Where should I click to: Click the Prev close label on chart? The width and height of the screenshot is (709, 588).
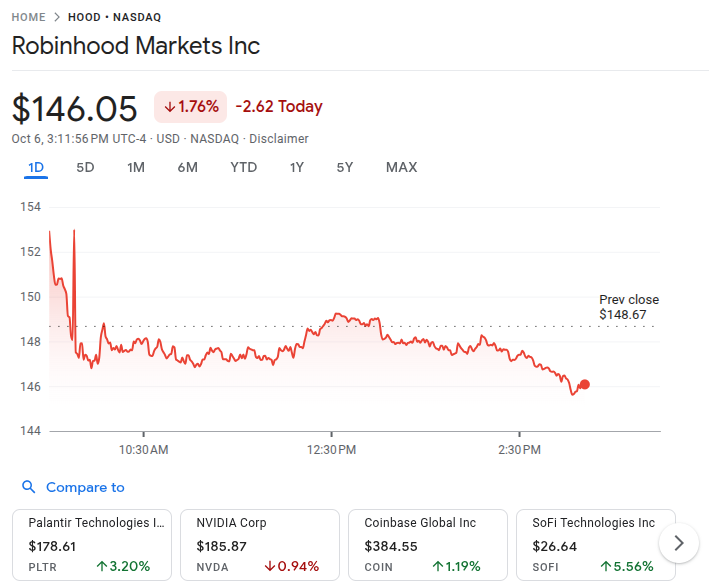point(628,300)
